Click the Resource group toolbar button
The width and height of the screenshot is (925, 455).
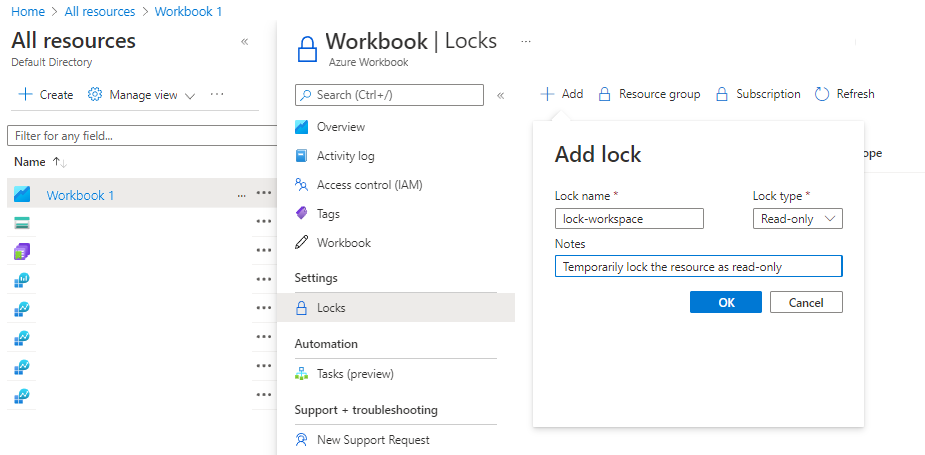(x=649, y=94)
